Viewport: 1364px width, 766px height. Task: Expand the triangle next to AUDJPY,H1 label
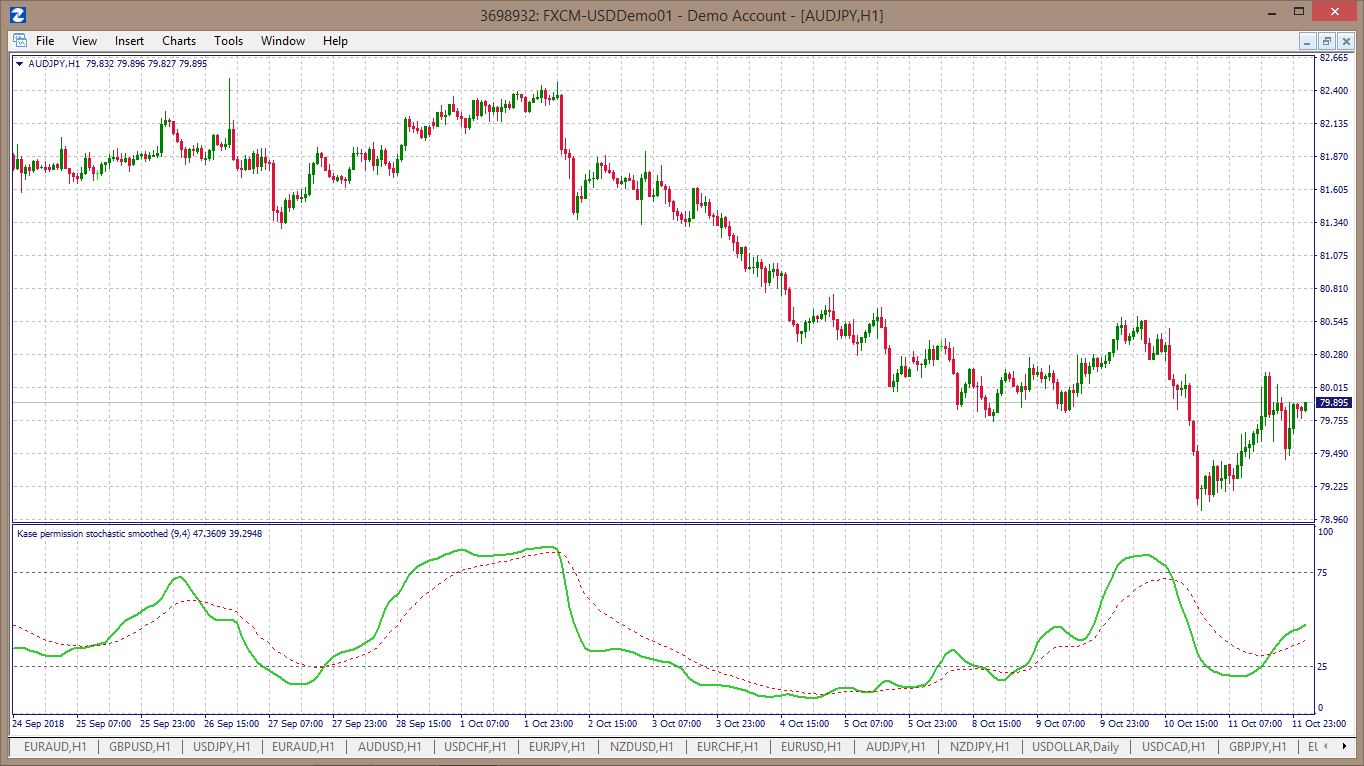[x=20, y=64]
